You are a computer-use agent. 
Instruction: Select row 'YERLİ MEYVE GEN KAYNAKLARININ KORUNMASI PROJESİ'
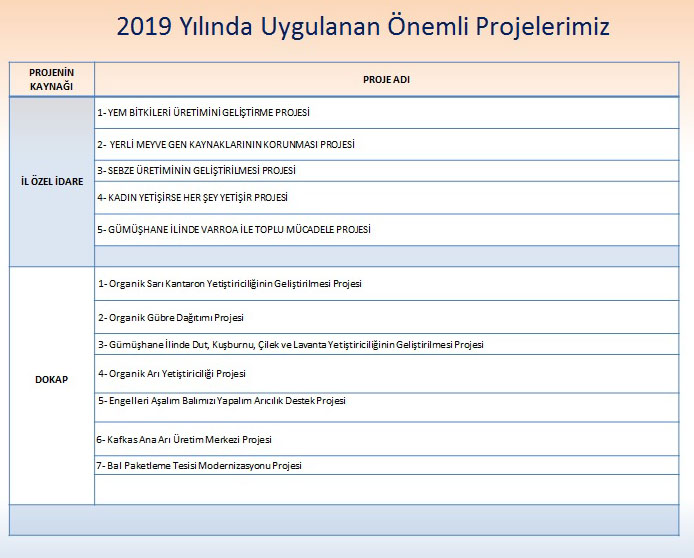(x=386, y=145)
